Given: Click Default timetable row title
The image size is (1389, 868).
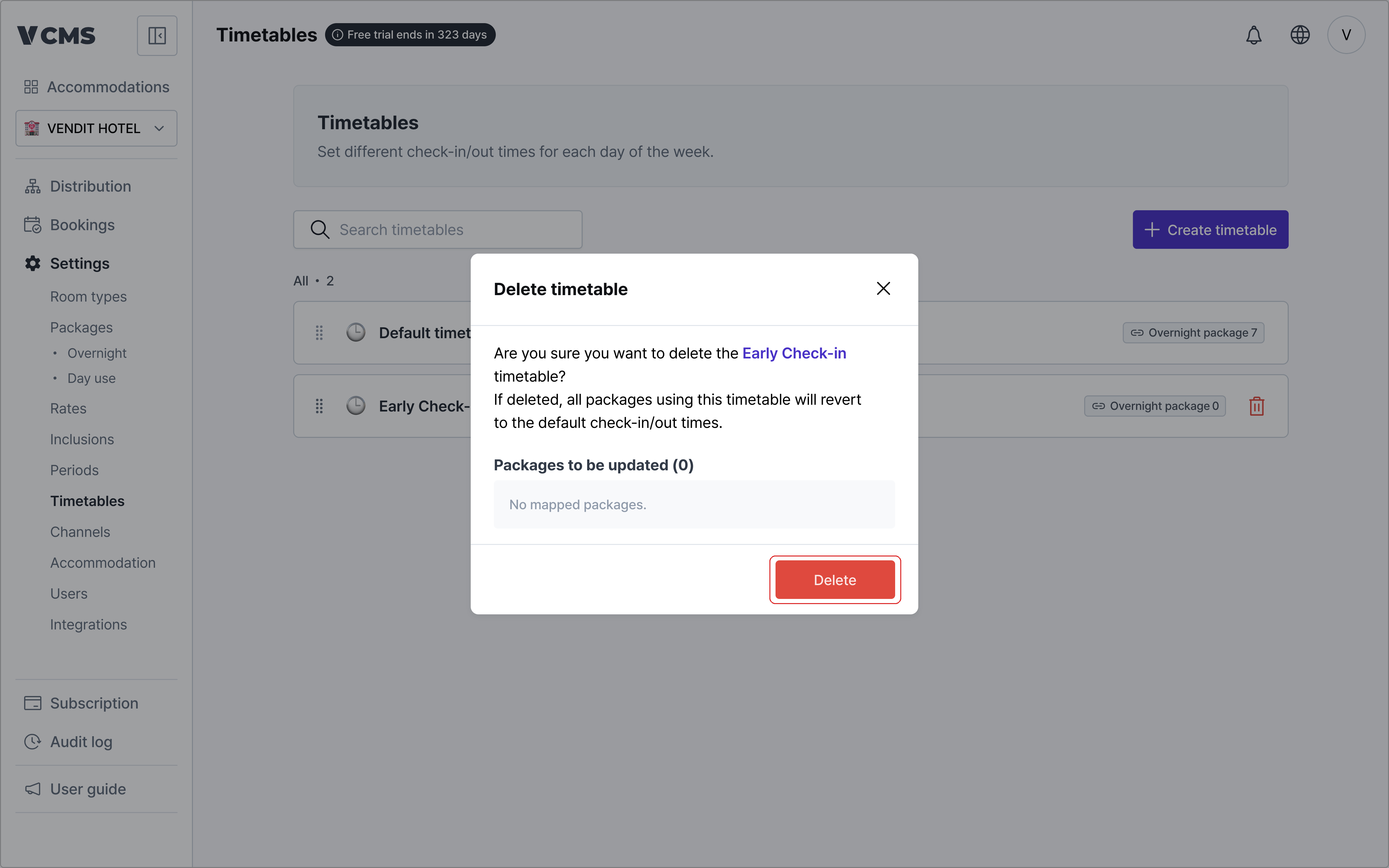Looking at the screenshot, I should tap(425, 333).
